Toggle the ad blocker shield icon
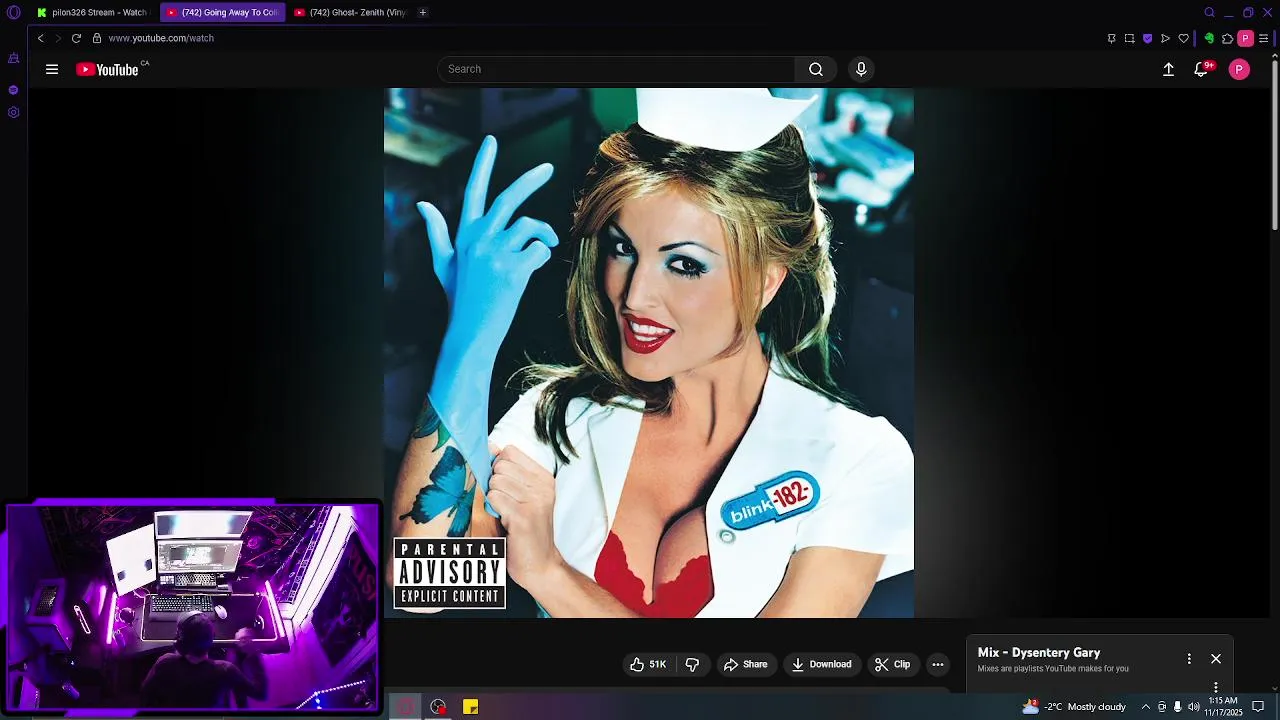The height and width of the screenshot is (720, 1280). pos(1147,38)
